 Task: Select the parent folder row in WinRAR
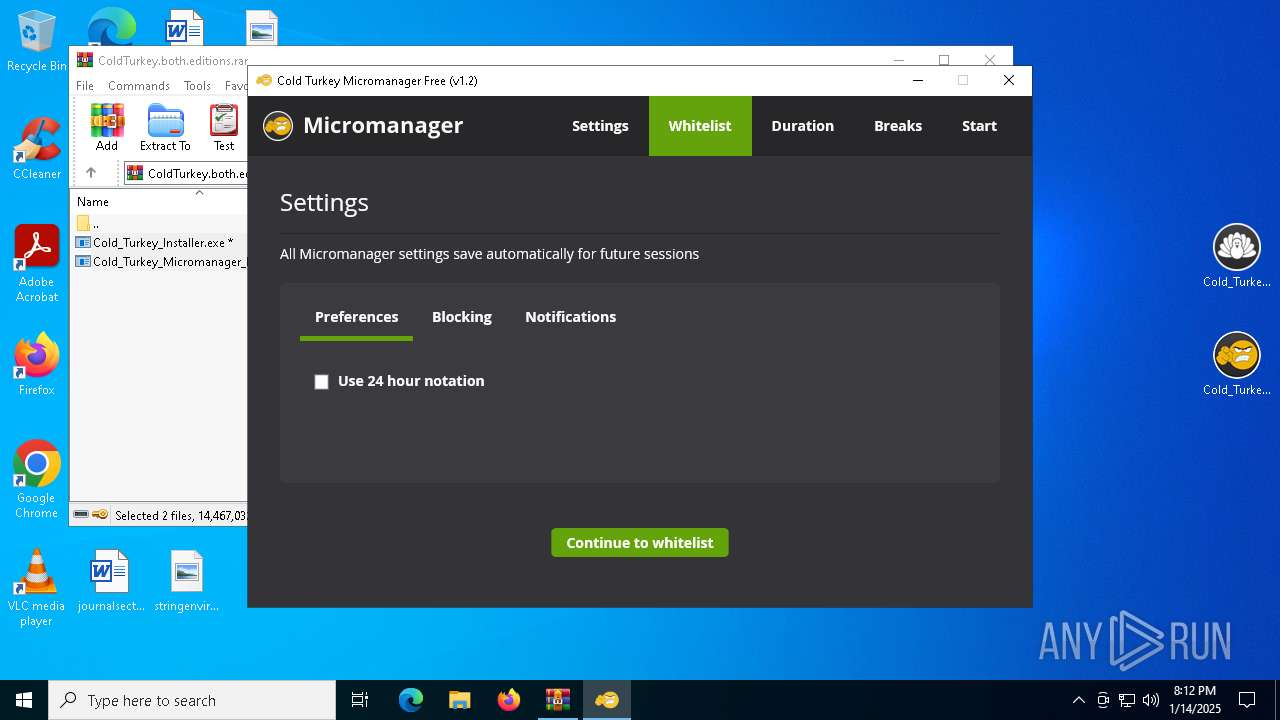[162, 224]
